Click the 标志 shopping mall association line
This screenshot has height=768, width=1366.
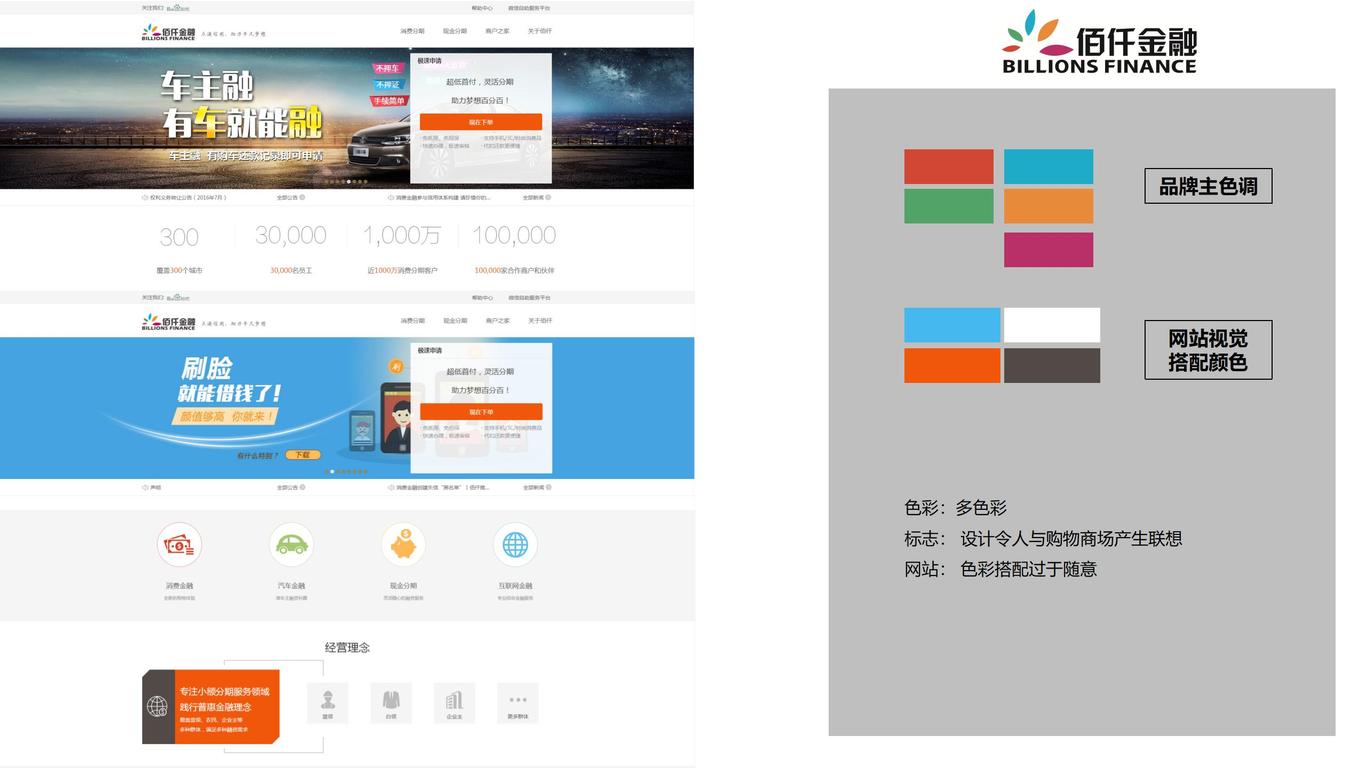[1043, 538]
